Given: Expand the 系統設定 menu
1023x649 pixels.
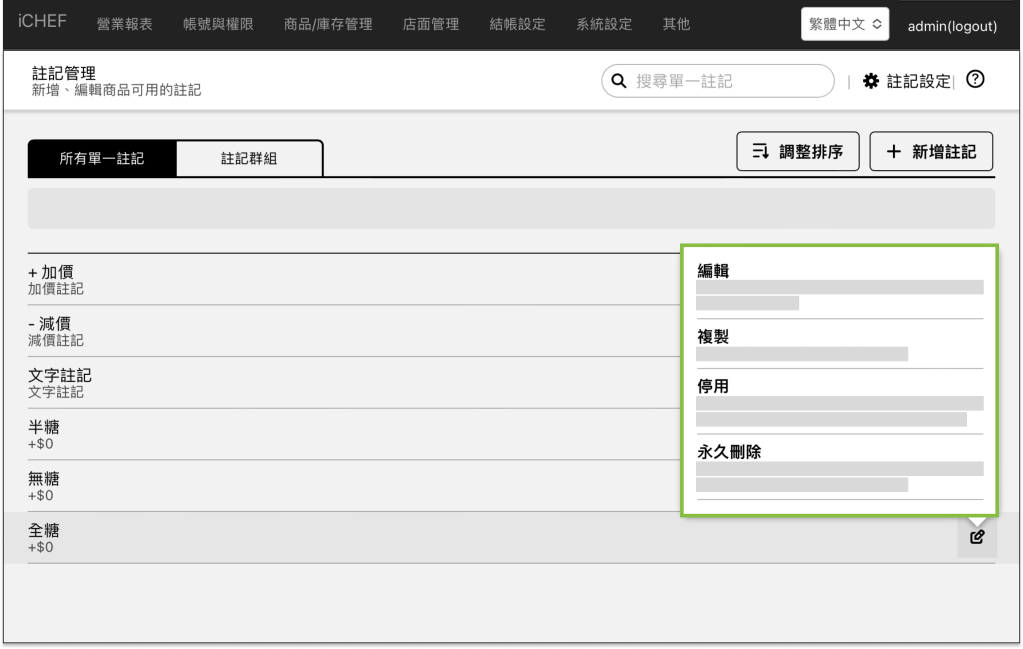Looking at the screenshot, I should pos(604,24).
